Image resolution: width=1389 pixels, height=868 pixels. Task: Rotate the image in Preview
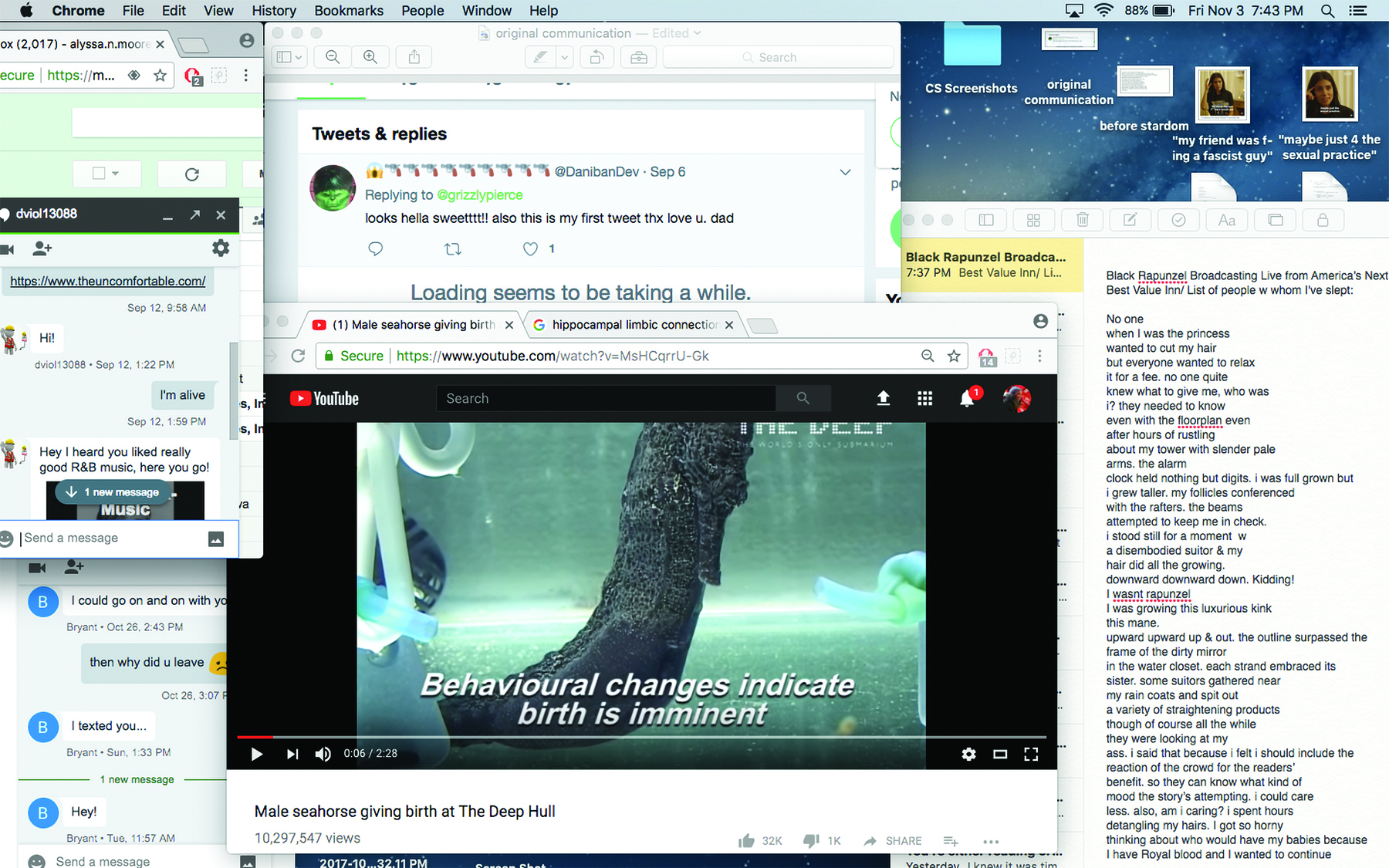pos(596,57)
